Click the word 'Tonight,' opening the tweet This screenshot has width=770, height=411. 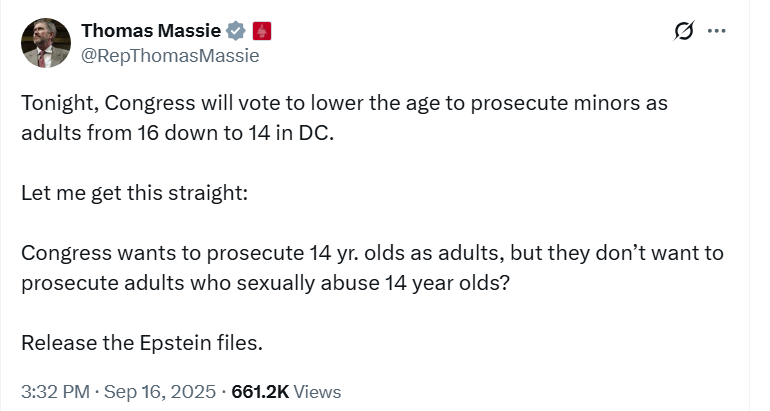pos(59,103)
